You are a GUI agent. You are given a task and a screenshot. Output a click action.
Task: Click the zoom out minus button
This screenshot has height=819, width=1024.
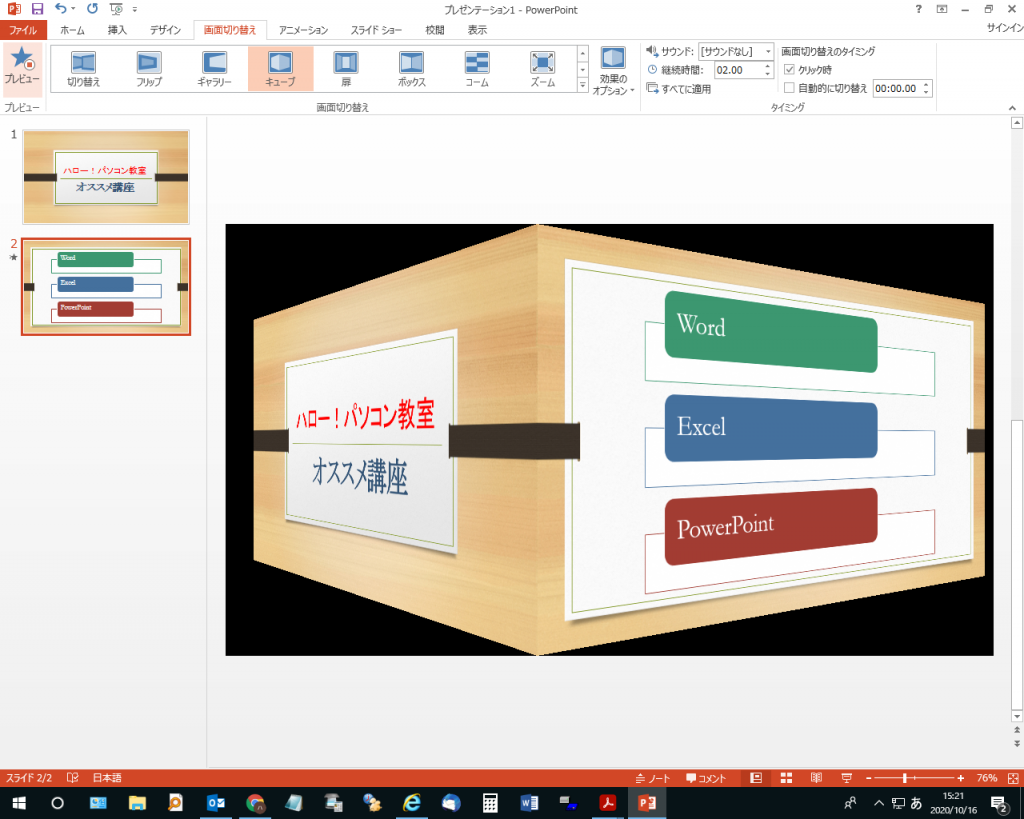point(869,778)
